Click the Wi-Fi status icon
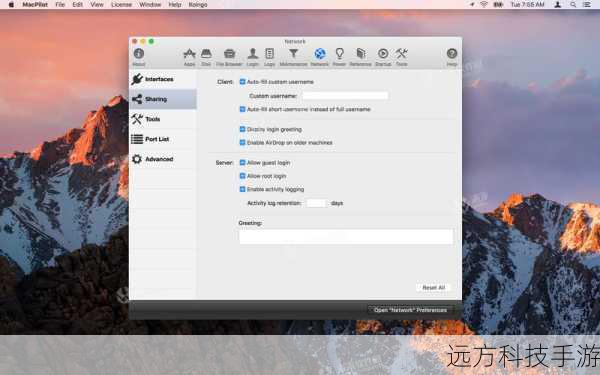This screenshot has width=600, height=375. click(484, 5)
